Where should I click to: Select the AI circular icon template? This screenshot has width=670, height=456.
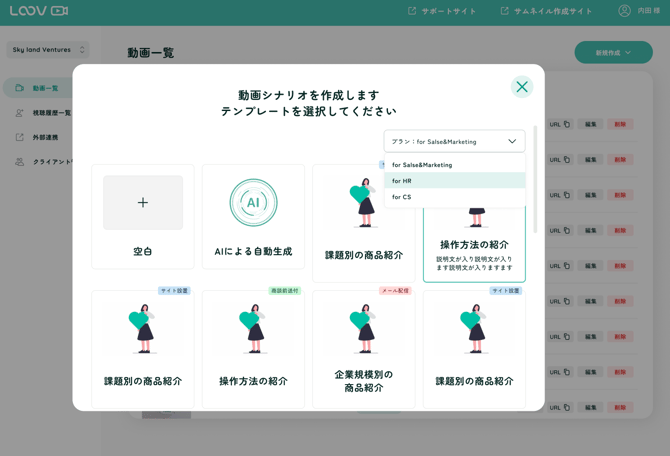253,203
